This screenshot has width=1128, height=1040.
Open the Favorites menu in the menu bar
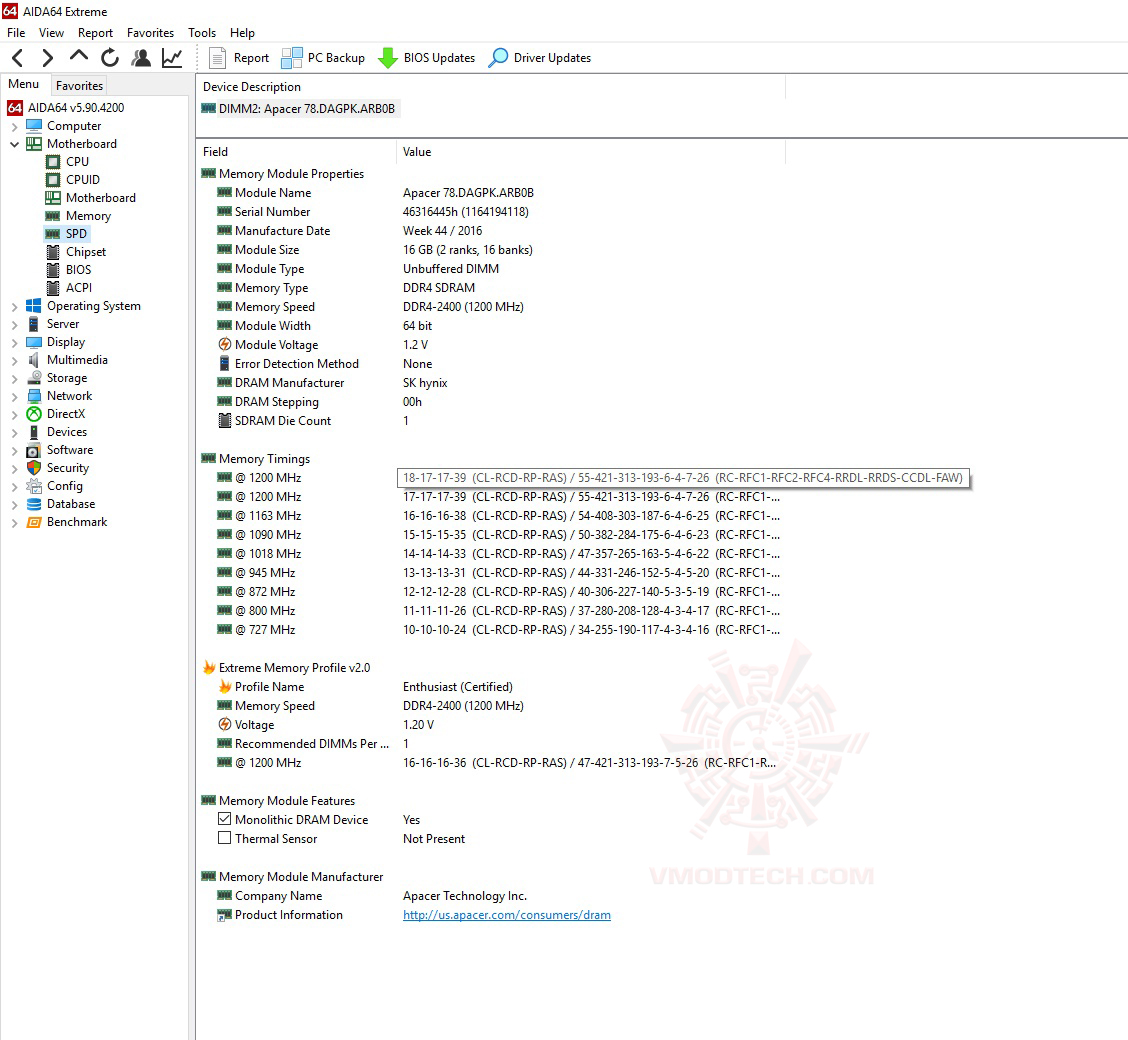pyautogui.click(x=150, y=32)
